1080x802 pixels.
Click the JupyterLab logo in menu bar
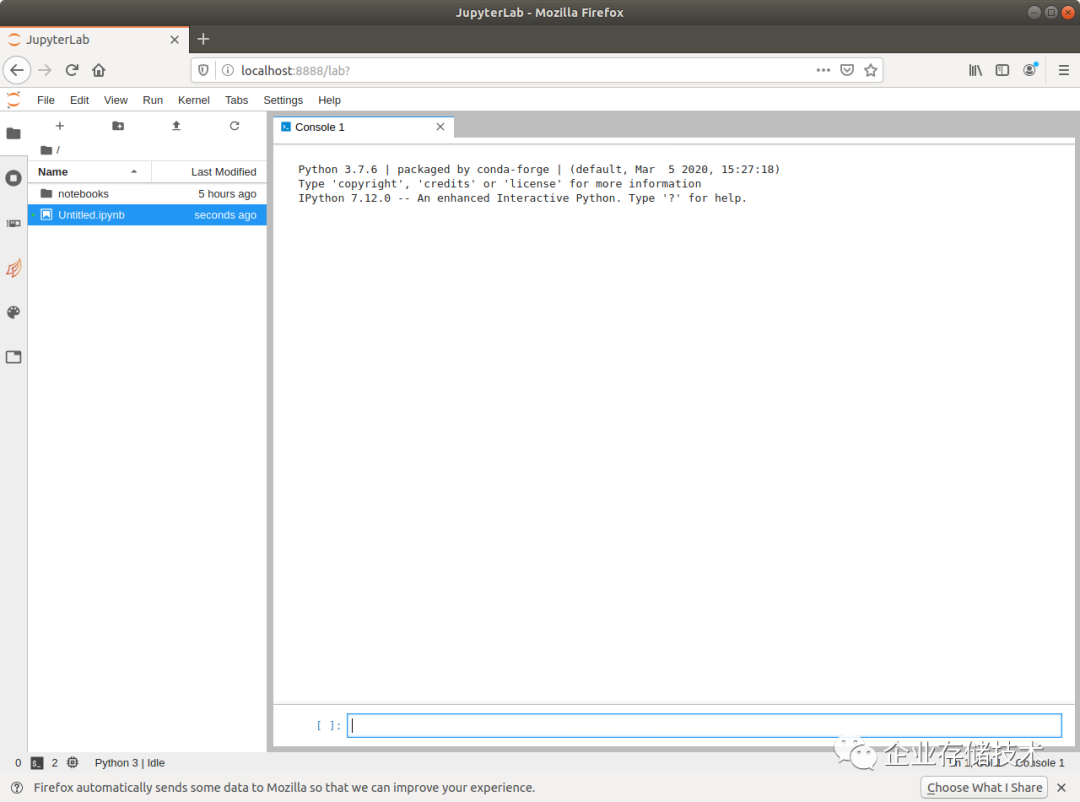[13, 100]
